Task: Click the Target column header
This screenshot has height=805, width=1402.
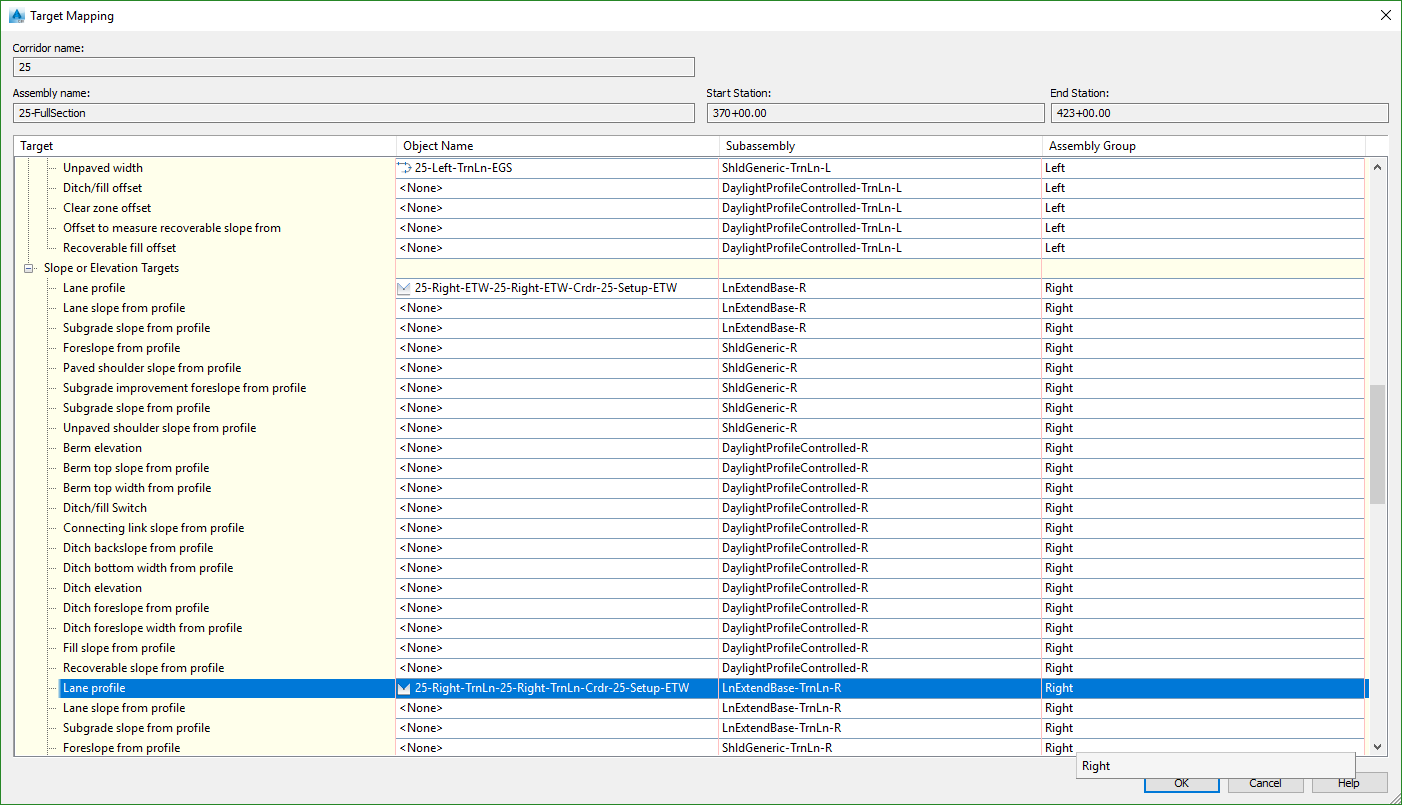Action: [206, 146]
